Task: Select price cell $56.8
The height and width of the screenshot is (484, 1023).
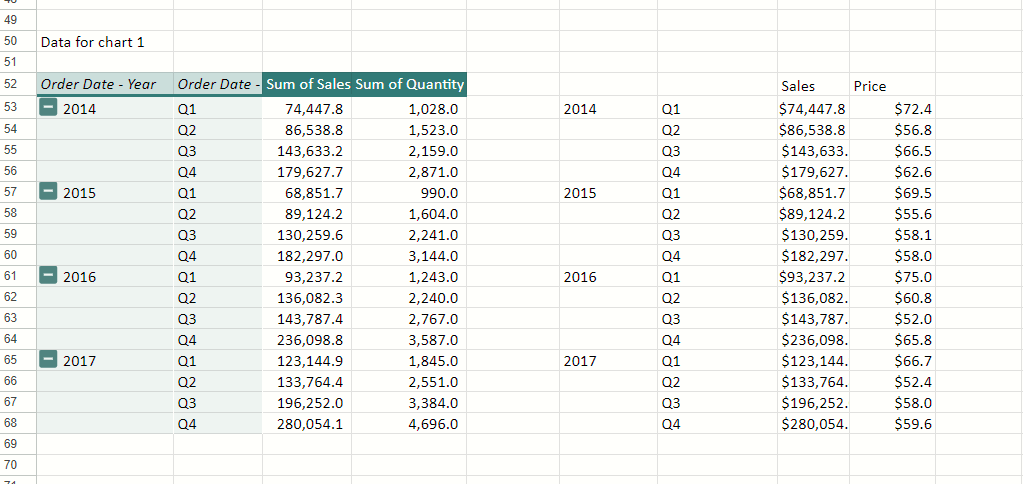Action: (892, 130)
